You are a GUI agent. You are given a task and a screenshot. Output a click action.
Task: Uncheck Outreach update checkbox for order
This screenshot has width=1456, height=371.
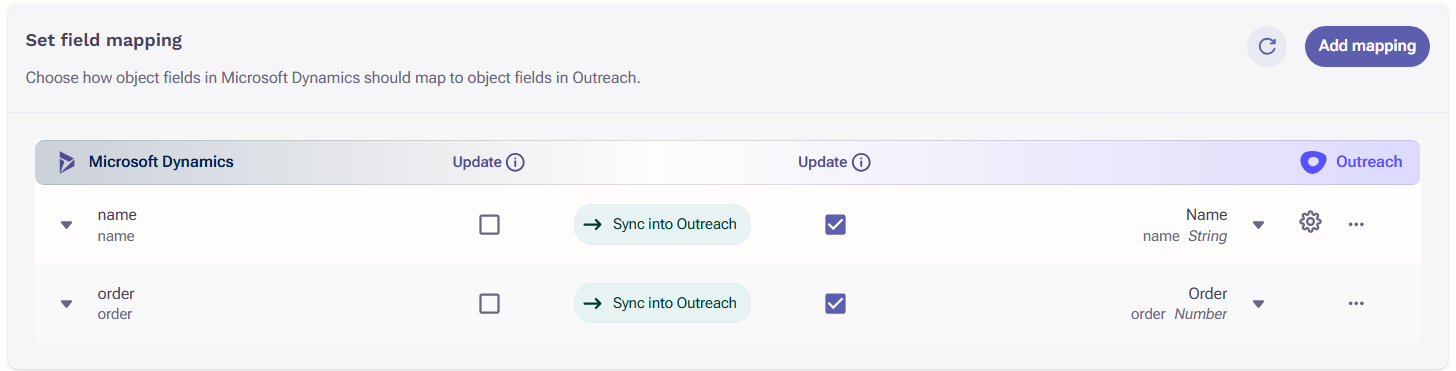click(835, 303)
